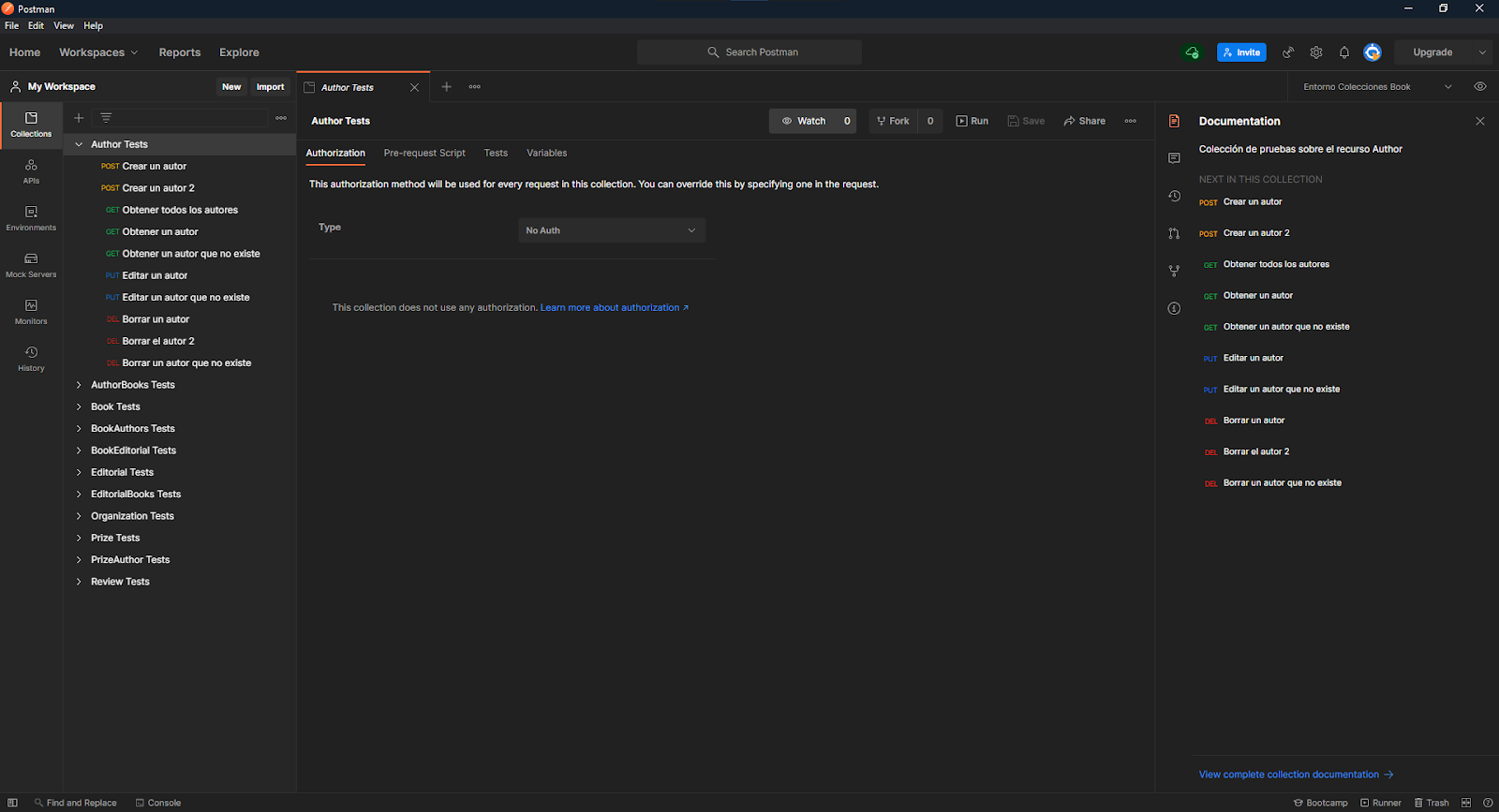Viewport: 1499px width, 812px height.
Task: Open the History sidebar panel
Action: pos(31,359)
